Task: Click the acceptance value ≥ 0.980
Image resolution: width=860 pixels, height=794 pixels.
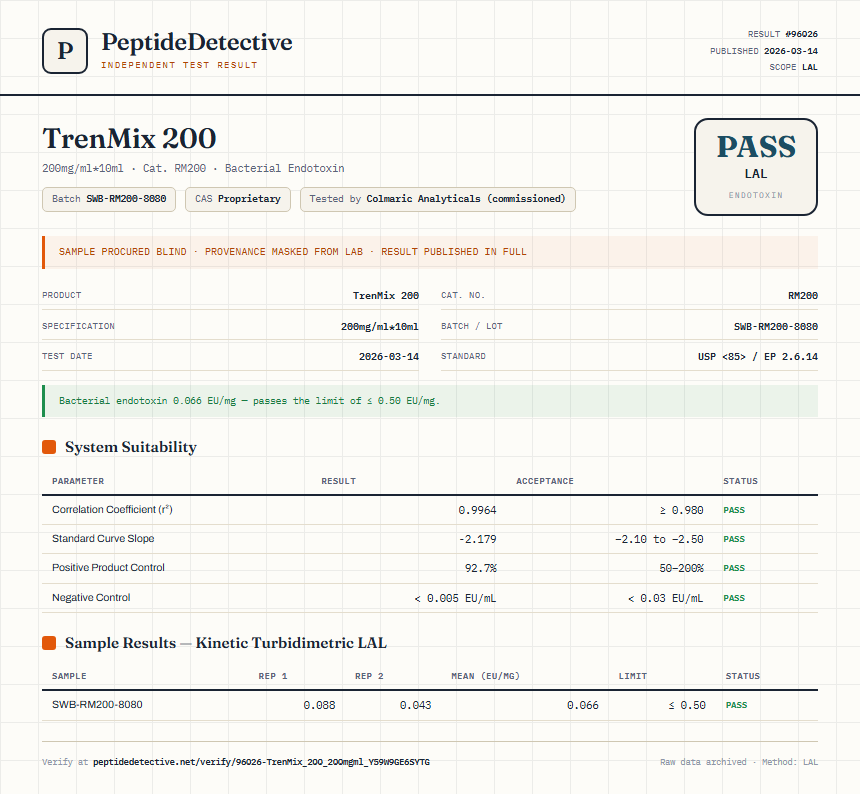Action: pyautogui.click(x=681, y=511)
